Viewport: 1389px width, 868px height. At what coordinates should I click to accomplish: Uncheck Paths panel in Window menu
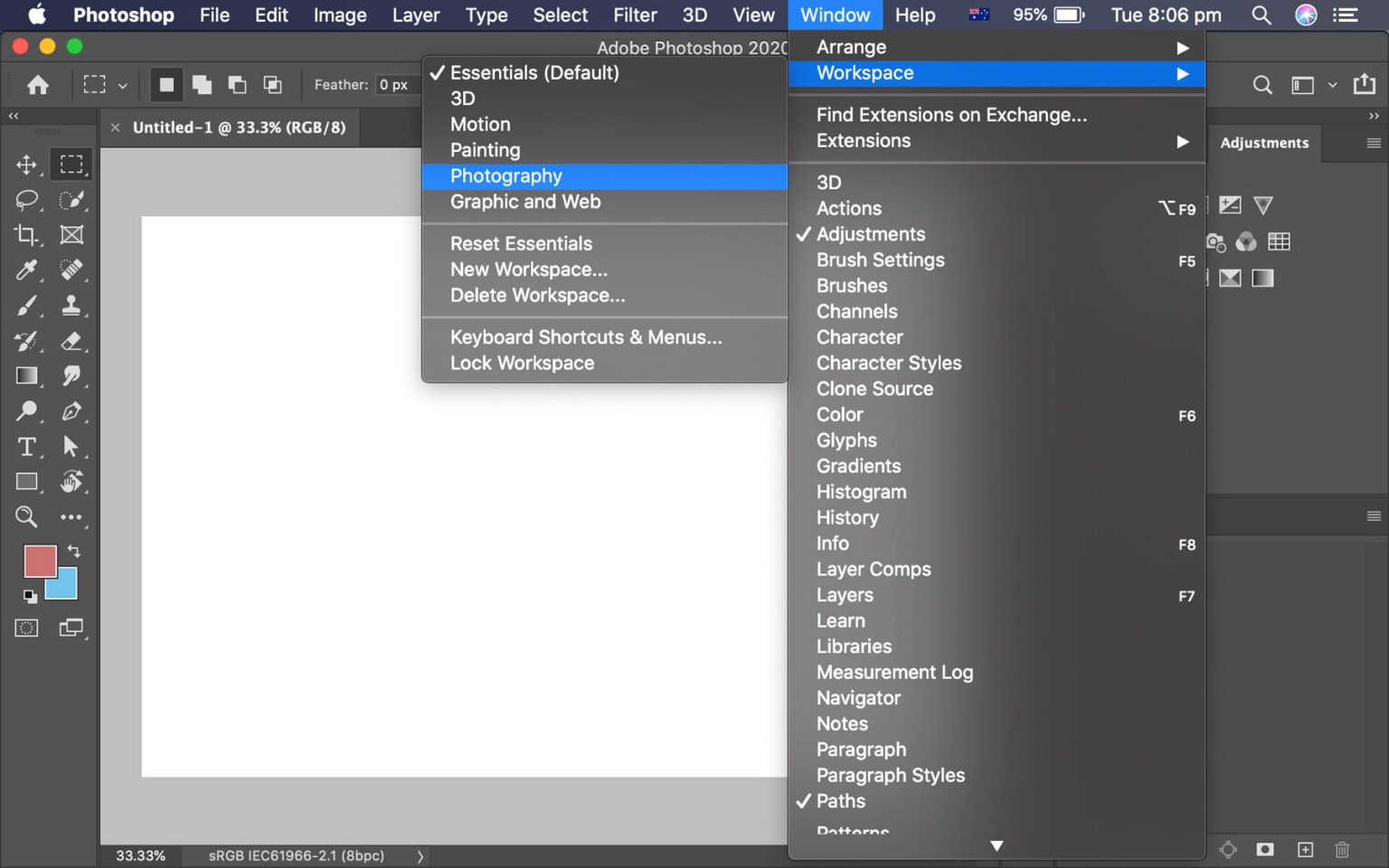(840, 801)
